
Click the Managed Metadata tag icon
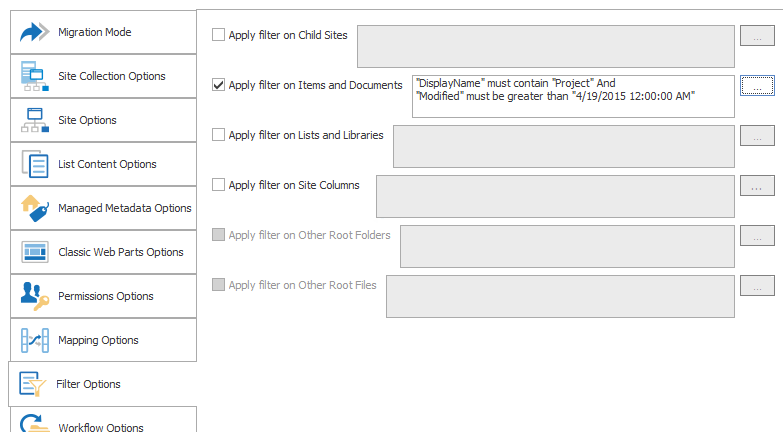pyautogui.click(x=35, y=208)
